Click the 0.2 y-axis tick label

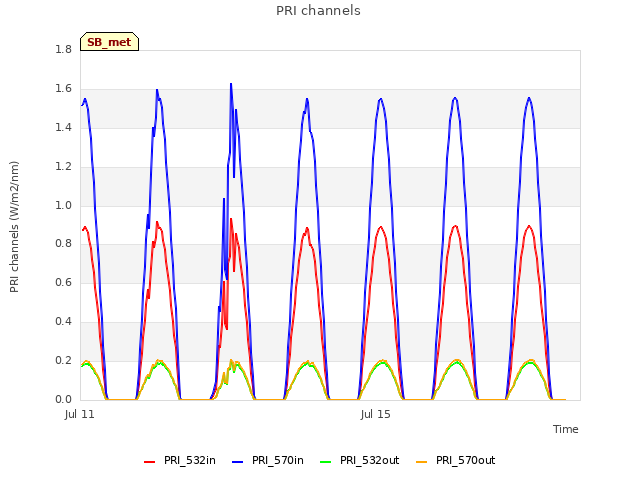(x=63, y=360)
